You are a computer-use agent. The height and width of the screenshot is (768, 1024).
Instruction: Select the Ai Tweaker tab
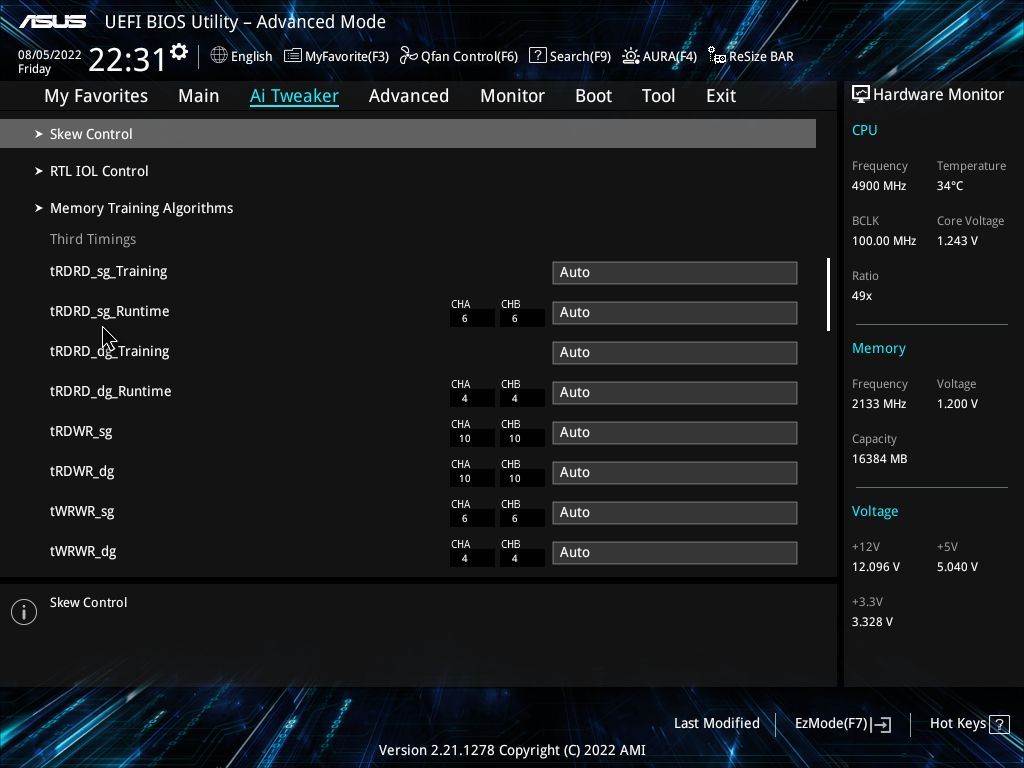point(294,96)
